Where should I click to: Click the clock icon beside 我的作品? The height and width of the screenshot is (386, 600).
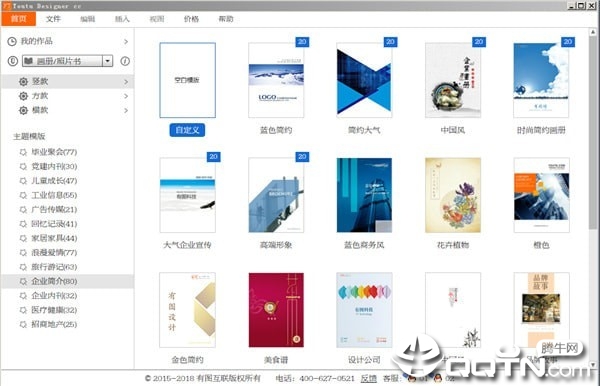(x=12, y=41)
